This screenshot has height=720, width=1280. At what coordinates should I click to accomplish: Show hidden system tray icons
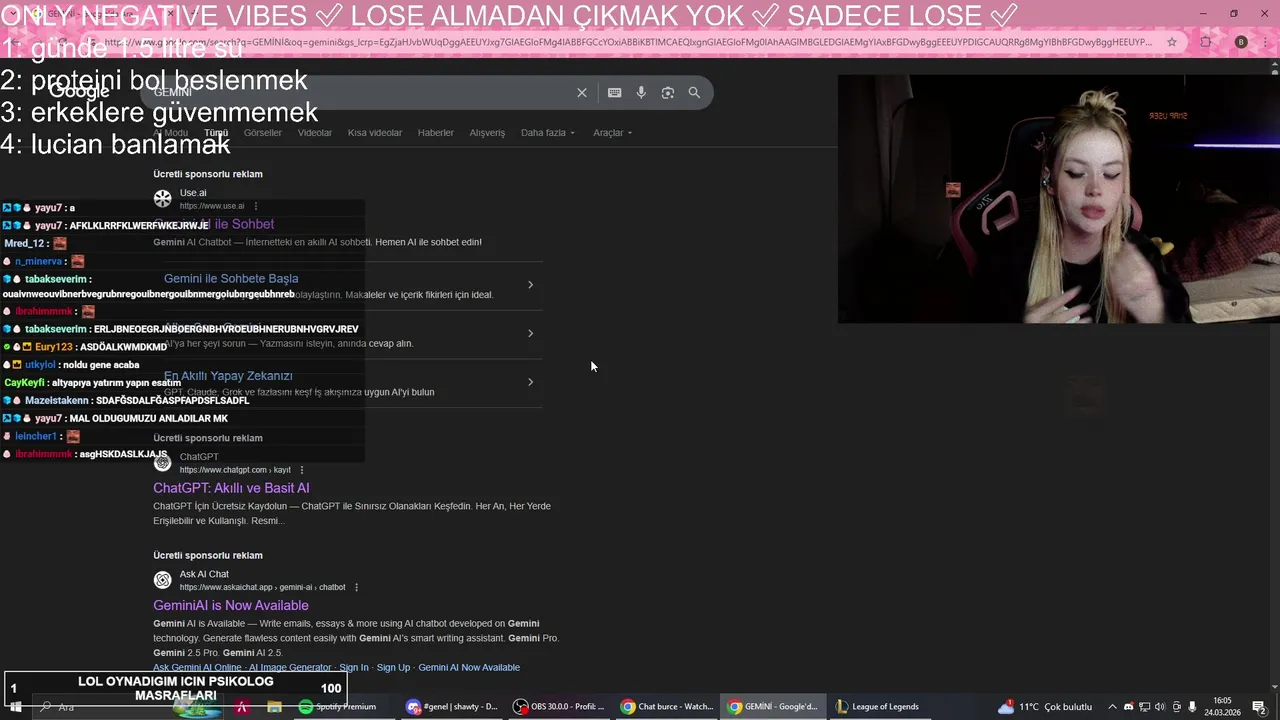tap(1112, 707)
